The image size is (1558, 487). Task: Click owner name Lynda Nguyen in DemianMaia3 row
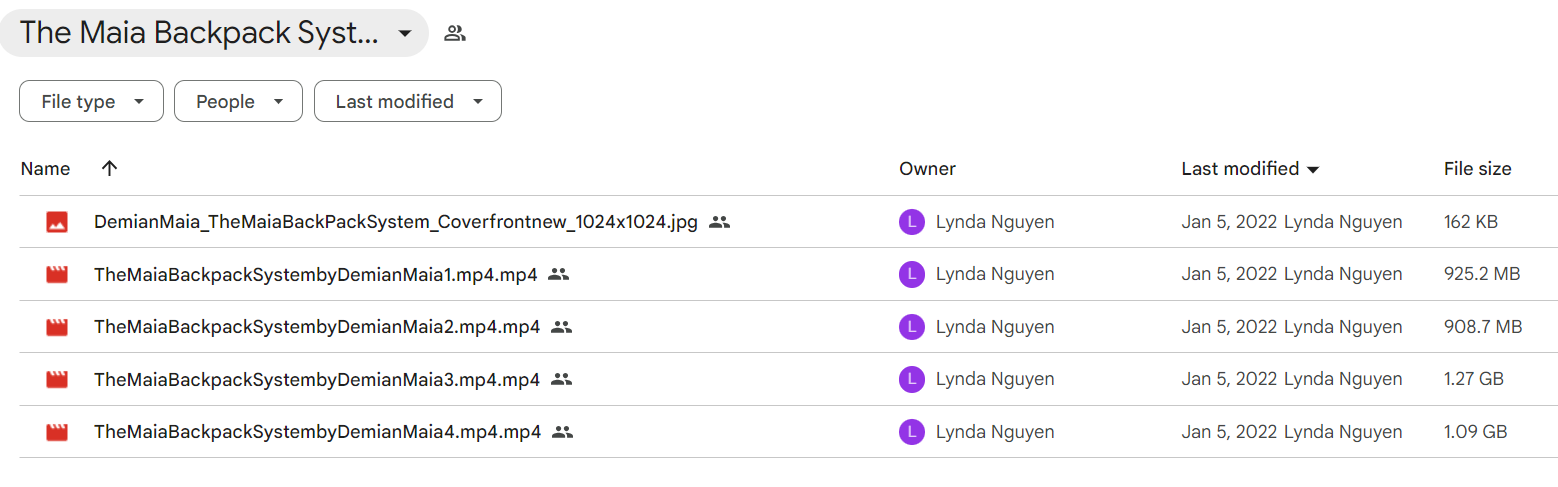pos(995,380)
